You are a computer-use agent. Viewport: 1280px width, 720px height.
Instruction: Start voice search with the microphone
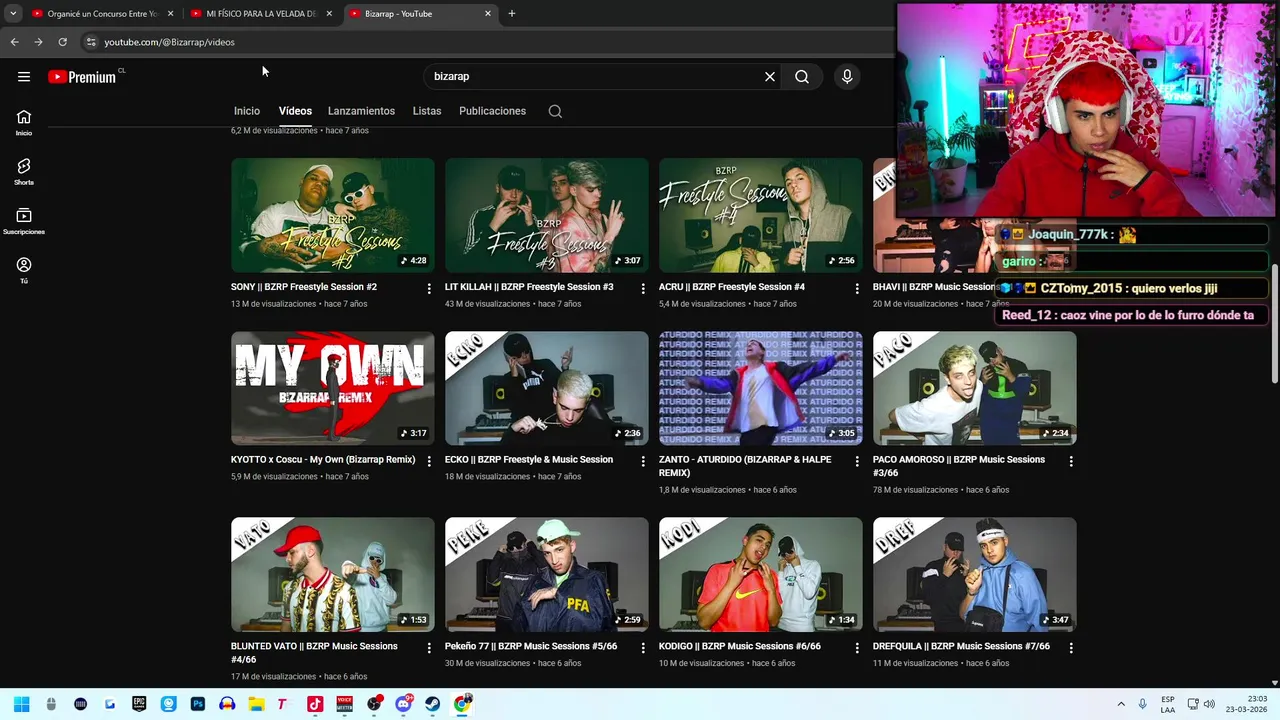(847, 77)
